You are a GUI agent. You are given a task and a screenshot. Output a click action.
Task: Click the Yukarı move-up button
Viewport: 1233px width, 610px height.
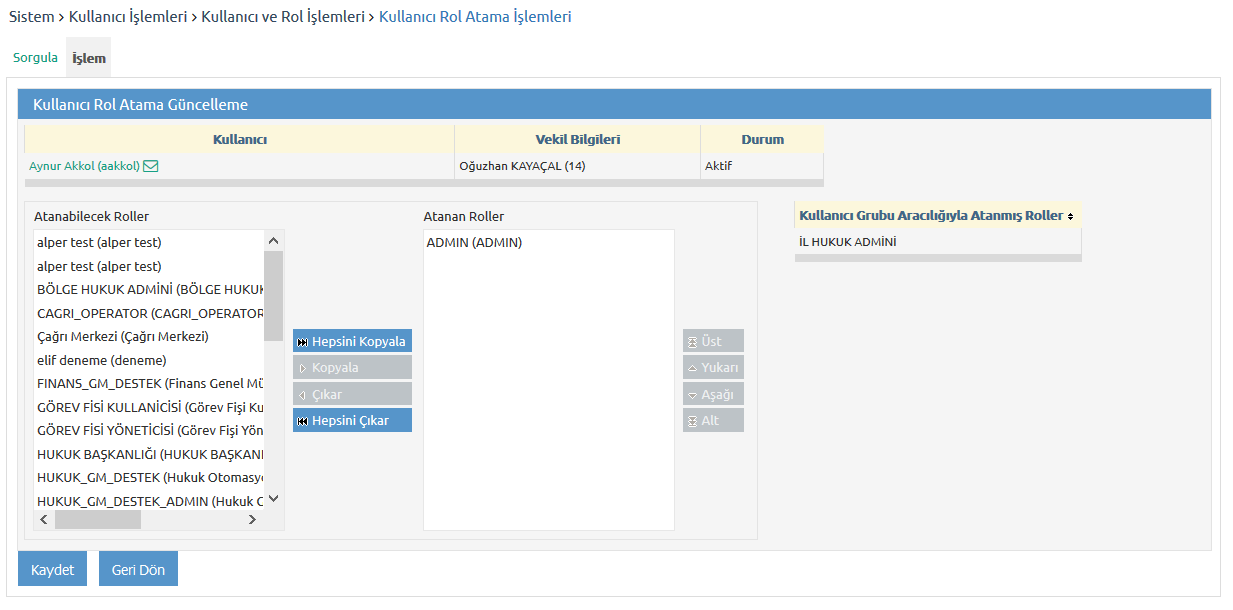coord(713,367)
